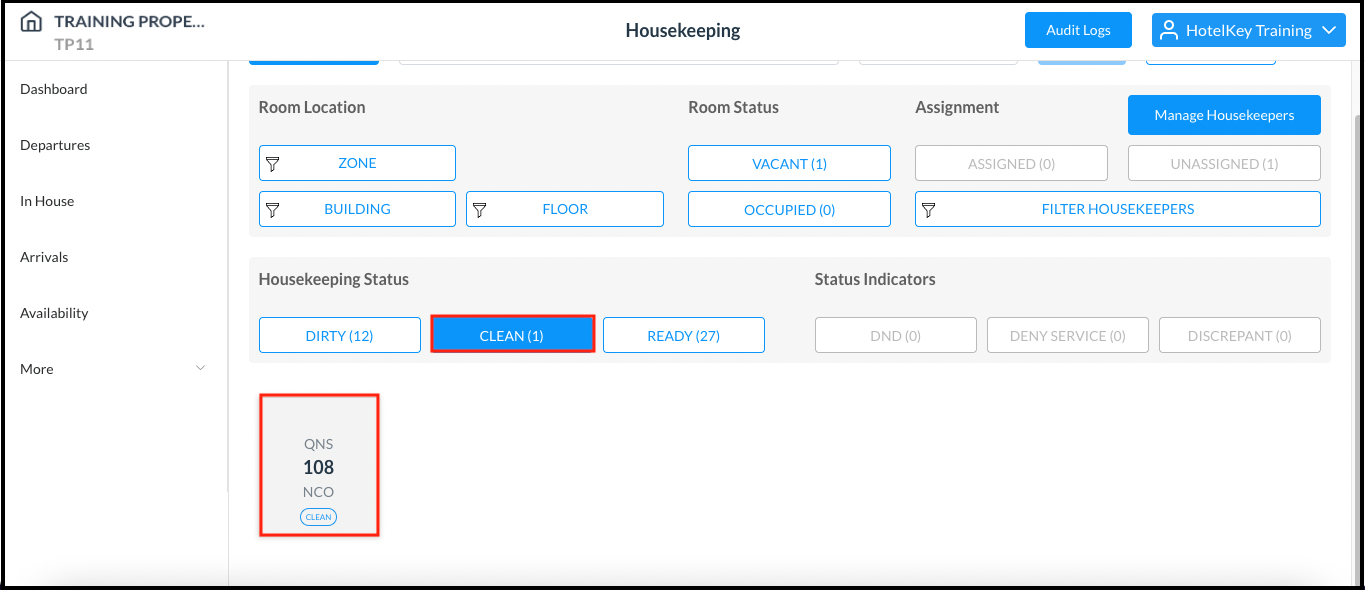The height and width of the screenshot is (590, 1365).
Task: Open Manage Housekeepers
Action: (1224, 115)
